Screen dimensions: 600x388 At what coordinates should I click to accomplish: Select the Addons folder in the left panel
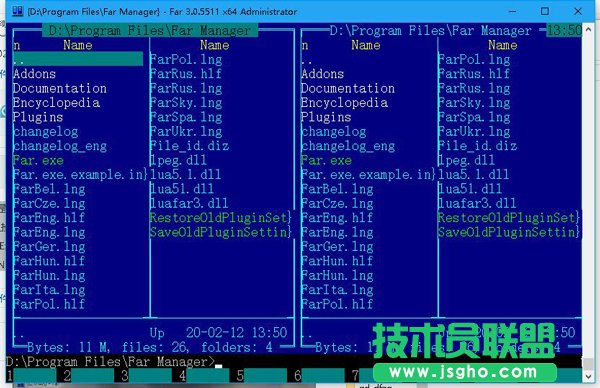tap(34, 74)
